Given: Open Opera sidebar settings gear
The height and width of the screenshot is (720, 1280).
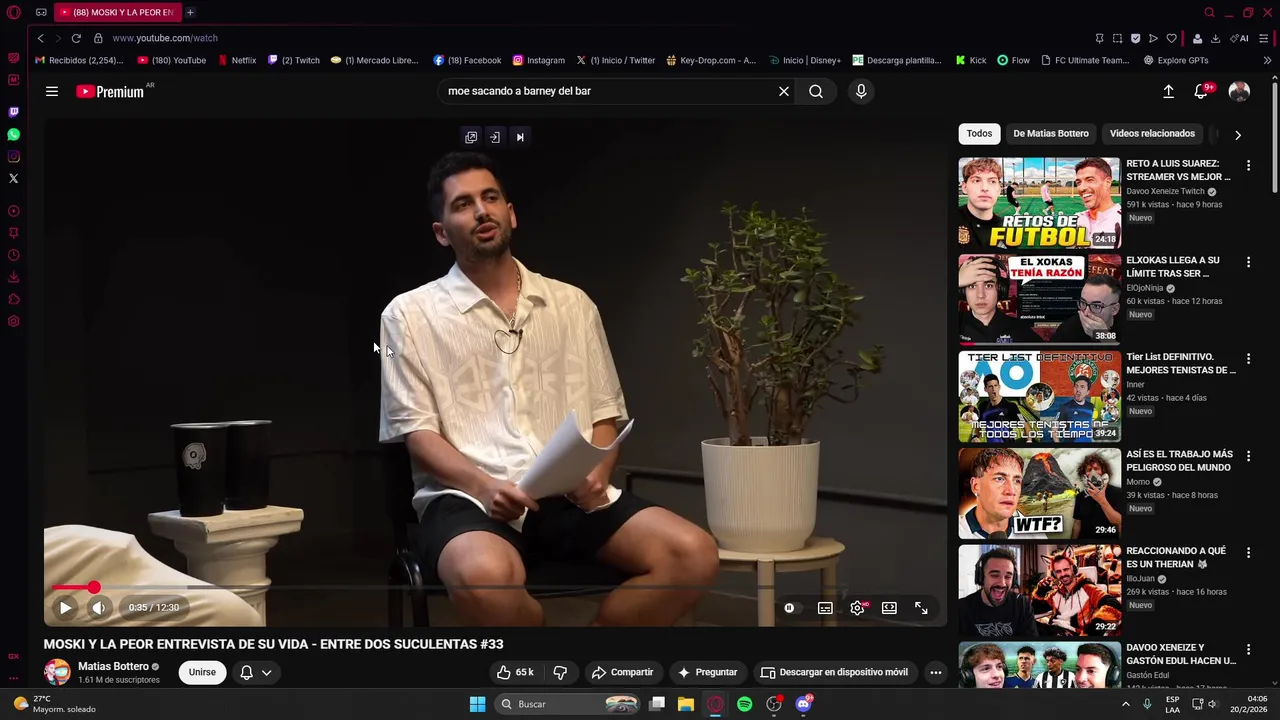Looking at the screenshot, I should [x=13, y=321].
